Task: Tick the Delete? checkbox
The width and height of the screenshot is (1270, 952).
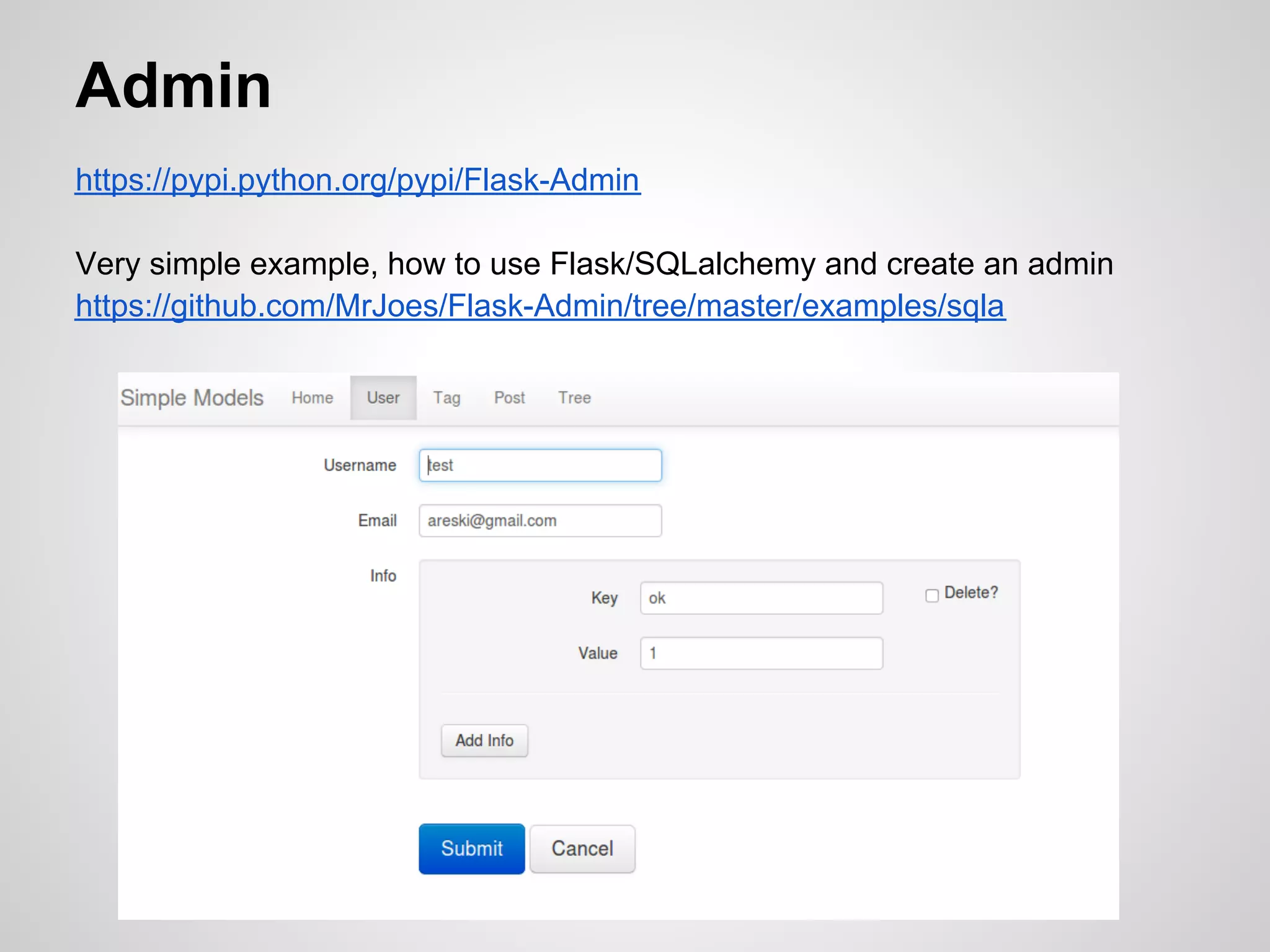Action: coord(931,596)
